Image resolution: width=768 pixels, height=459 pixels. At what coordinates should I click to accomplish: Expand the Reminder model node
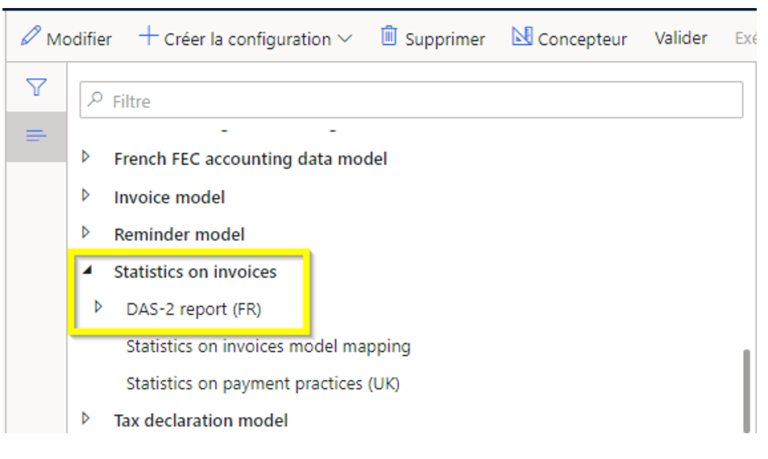coord(87,233)
